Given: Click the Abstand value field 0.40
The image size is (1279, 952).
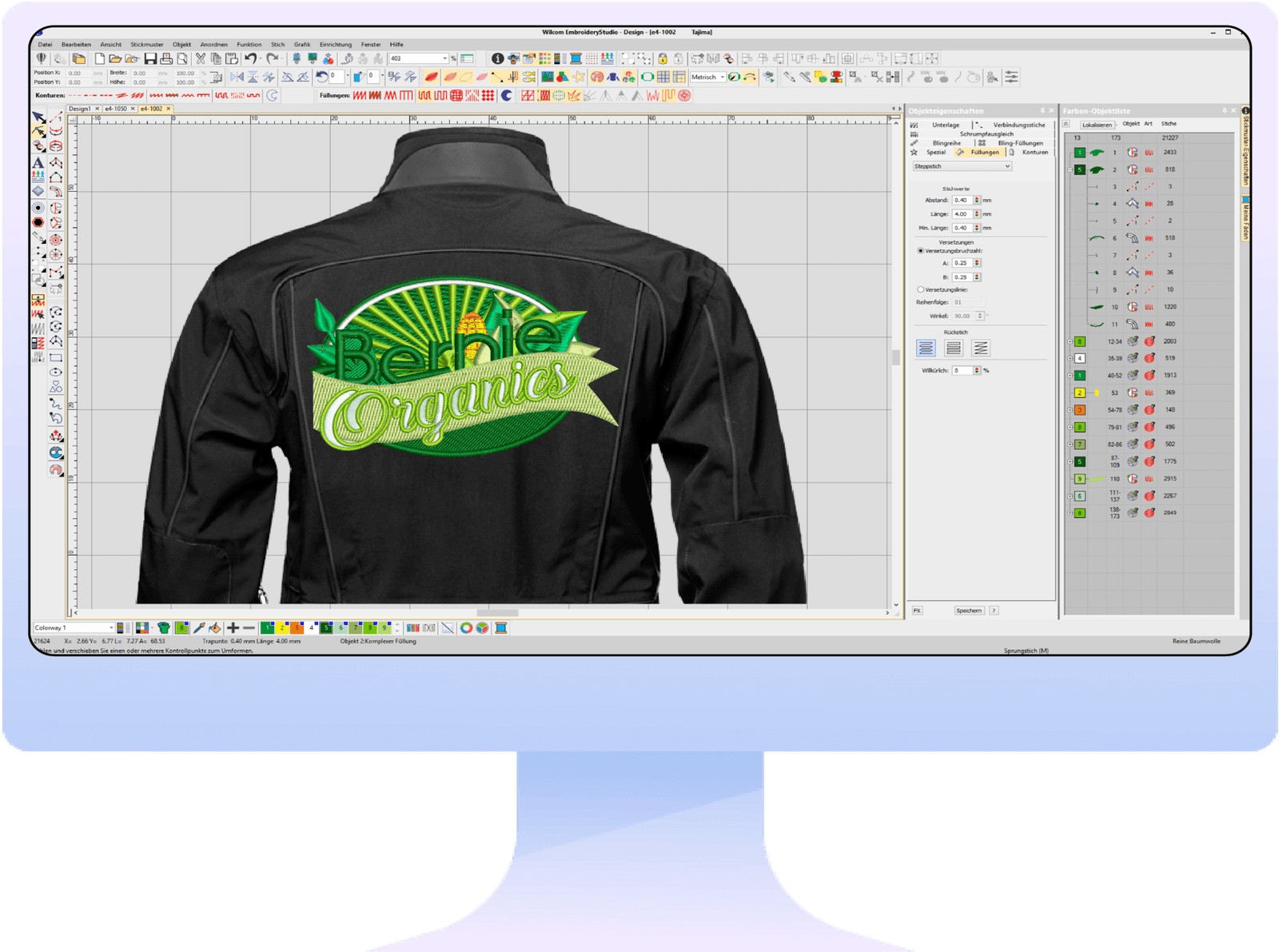Looking at the screenshot, I should (x=962, y=200).
